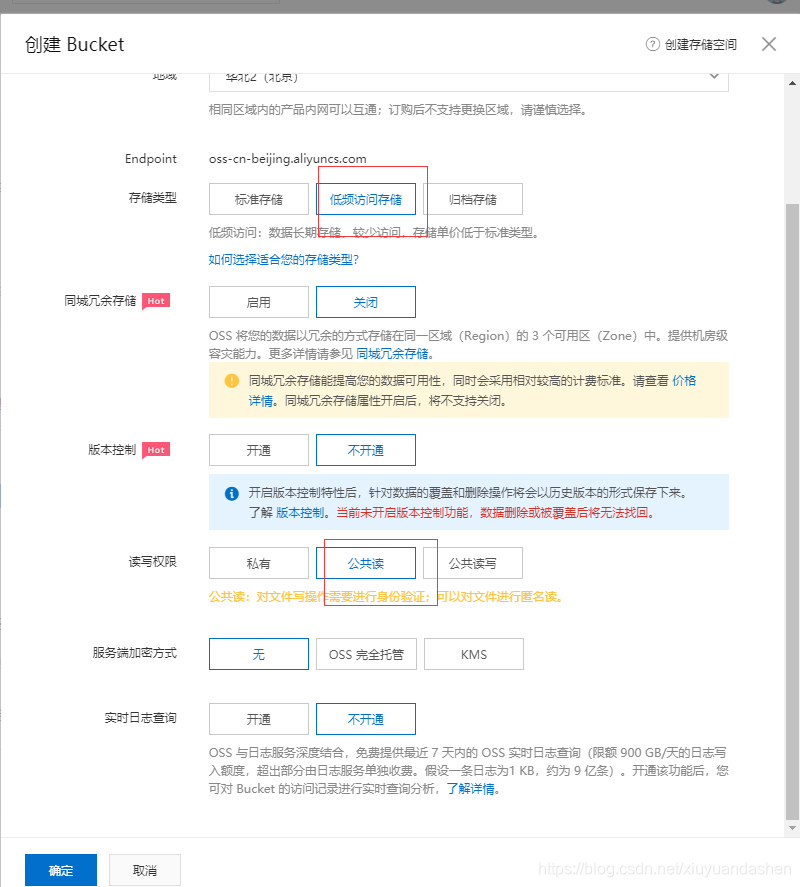This screenshot has width=800, height=887.
Task: Choose KMS encryption method
Action: 473,654
